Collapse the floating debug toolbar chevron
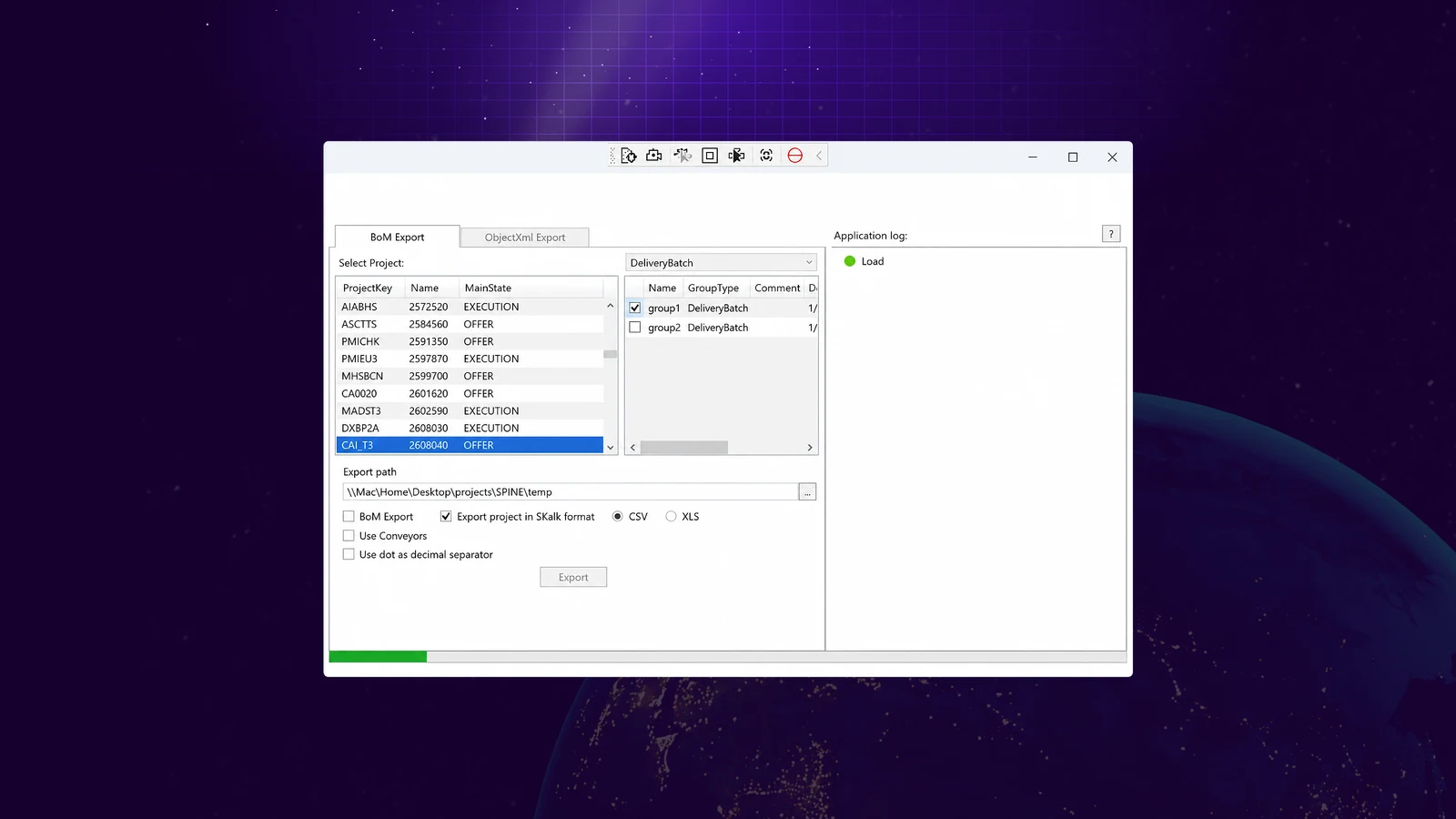The width and height of the screenshot is (1456, 819). point(819,156)
